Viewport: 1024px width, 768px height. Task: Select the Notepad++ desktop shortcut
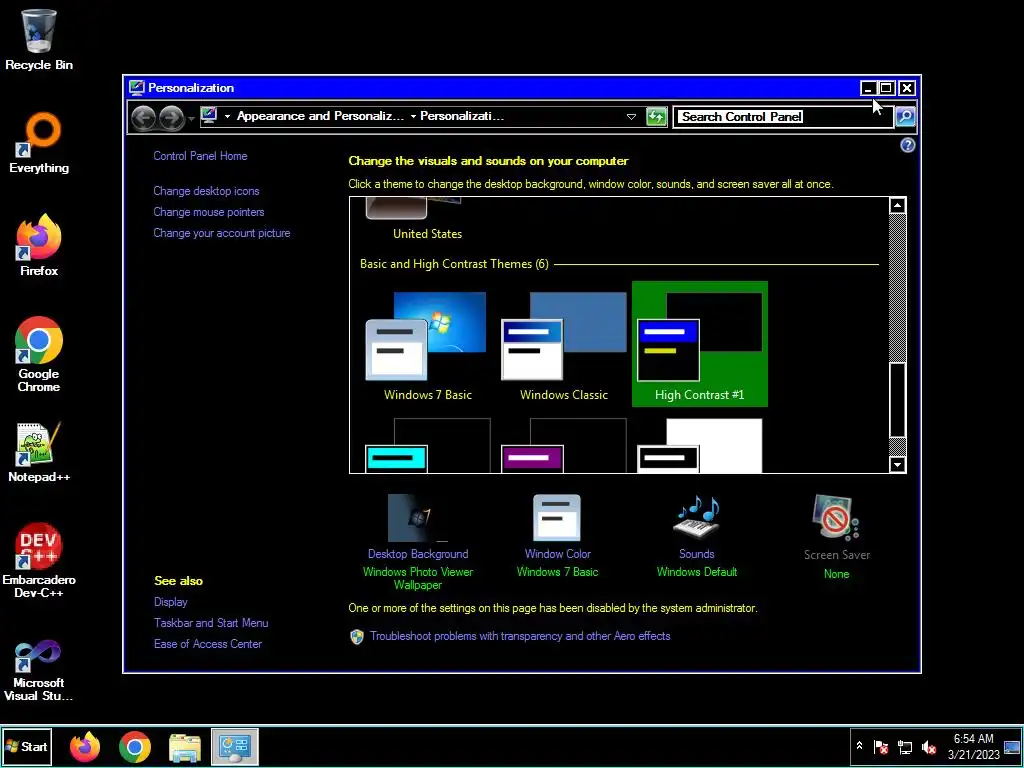tap(39, 452)
